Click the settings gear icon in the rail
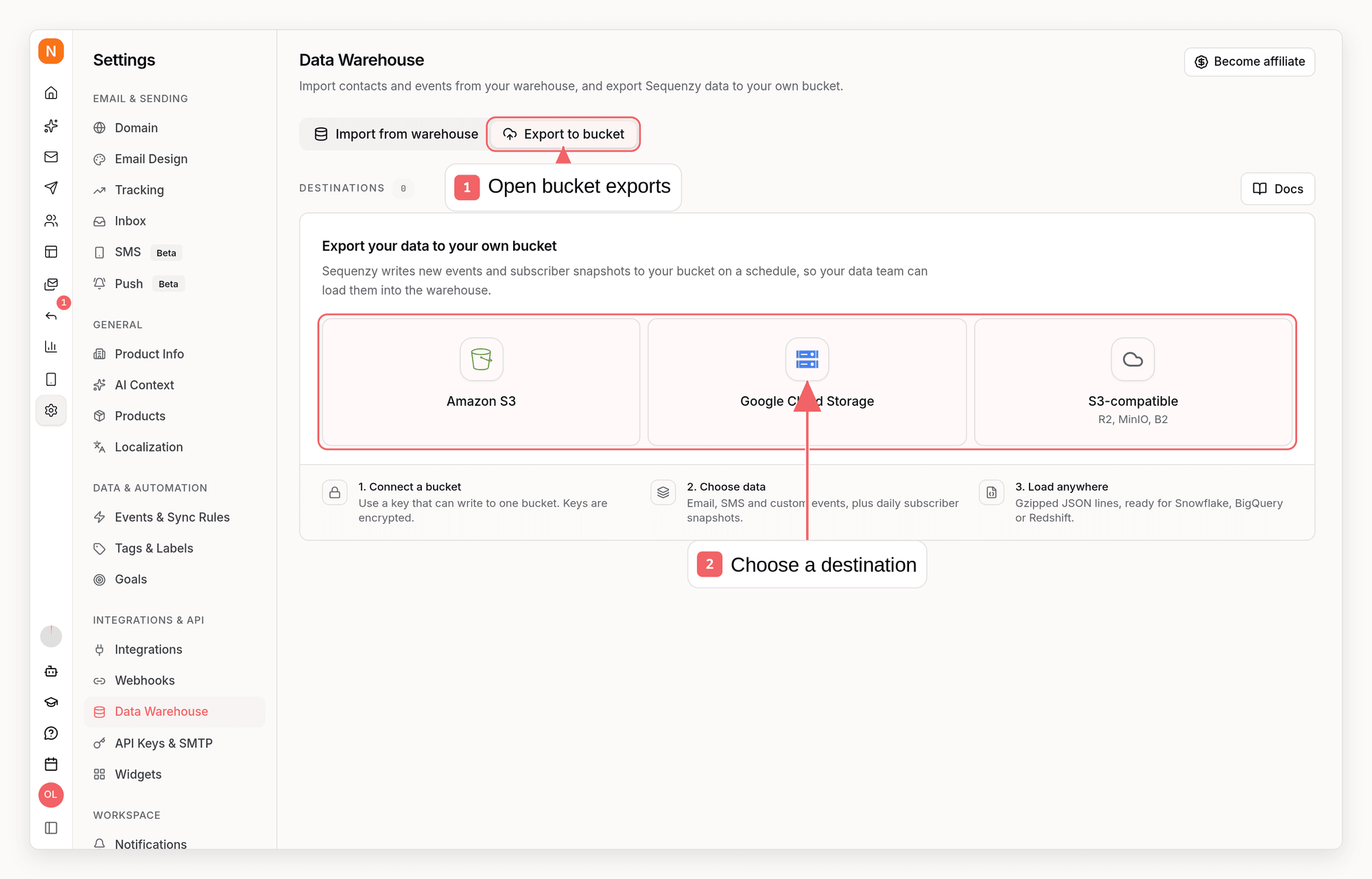Screen dimensions: 1372x879 click(51, 411)
